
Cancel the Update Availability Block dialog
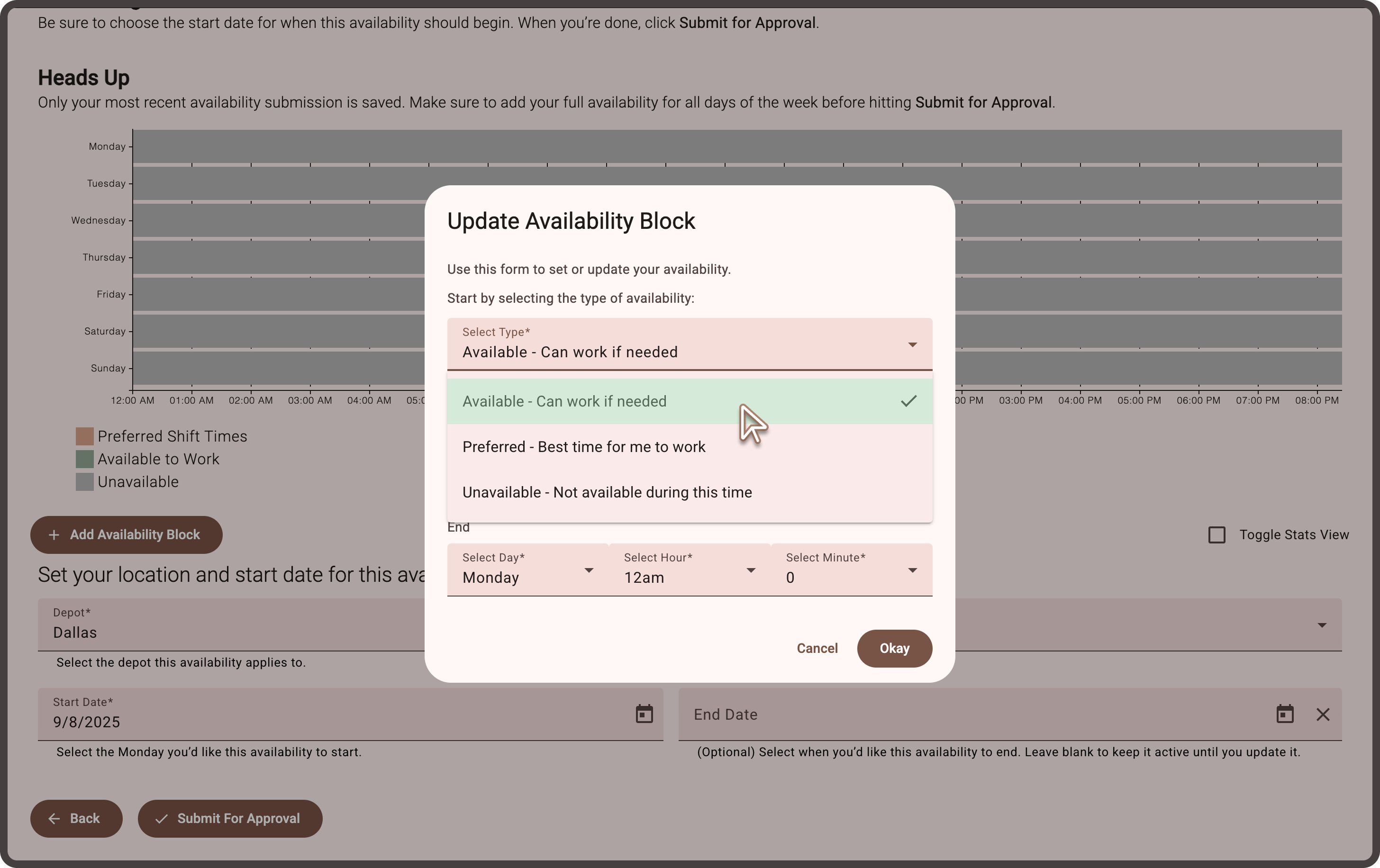coord(817,648)
